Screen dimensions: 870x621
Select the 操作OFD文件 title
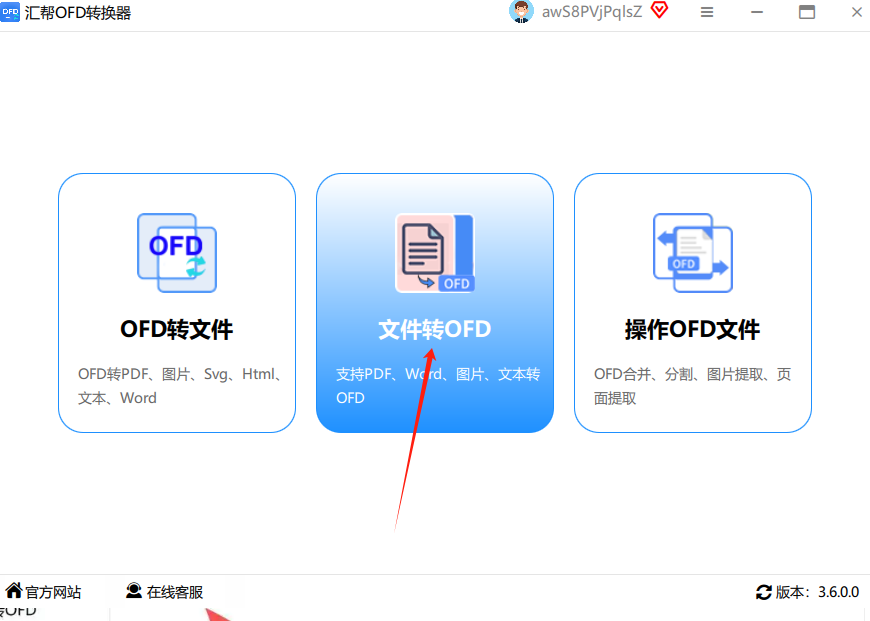pos(692,330)
